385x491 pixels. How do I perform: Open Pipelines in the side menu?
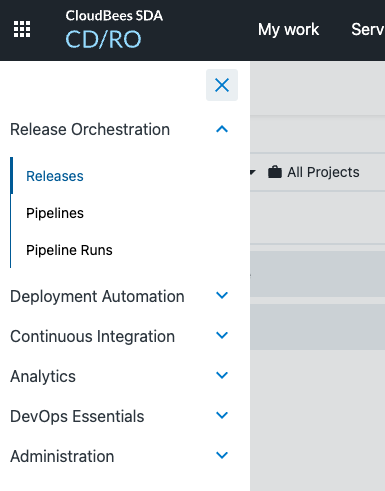[55, 213]
